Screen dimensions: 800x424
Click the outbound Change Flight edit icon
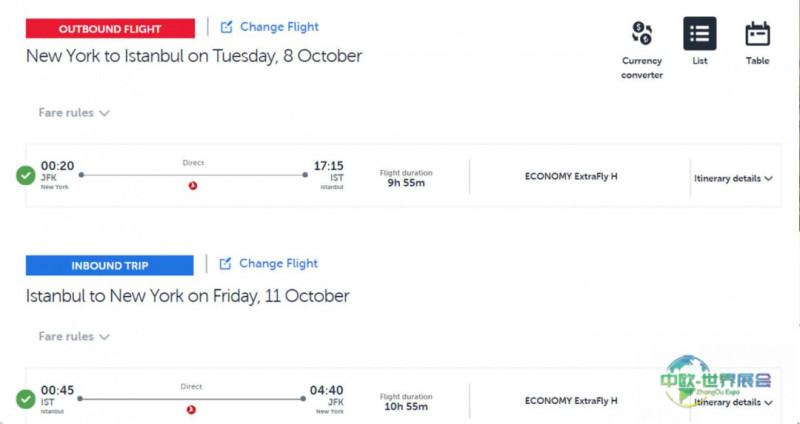pyautogui.click(x=226, y=27)
